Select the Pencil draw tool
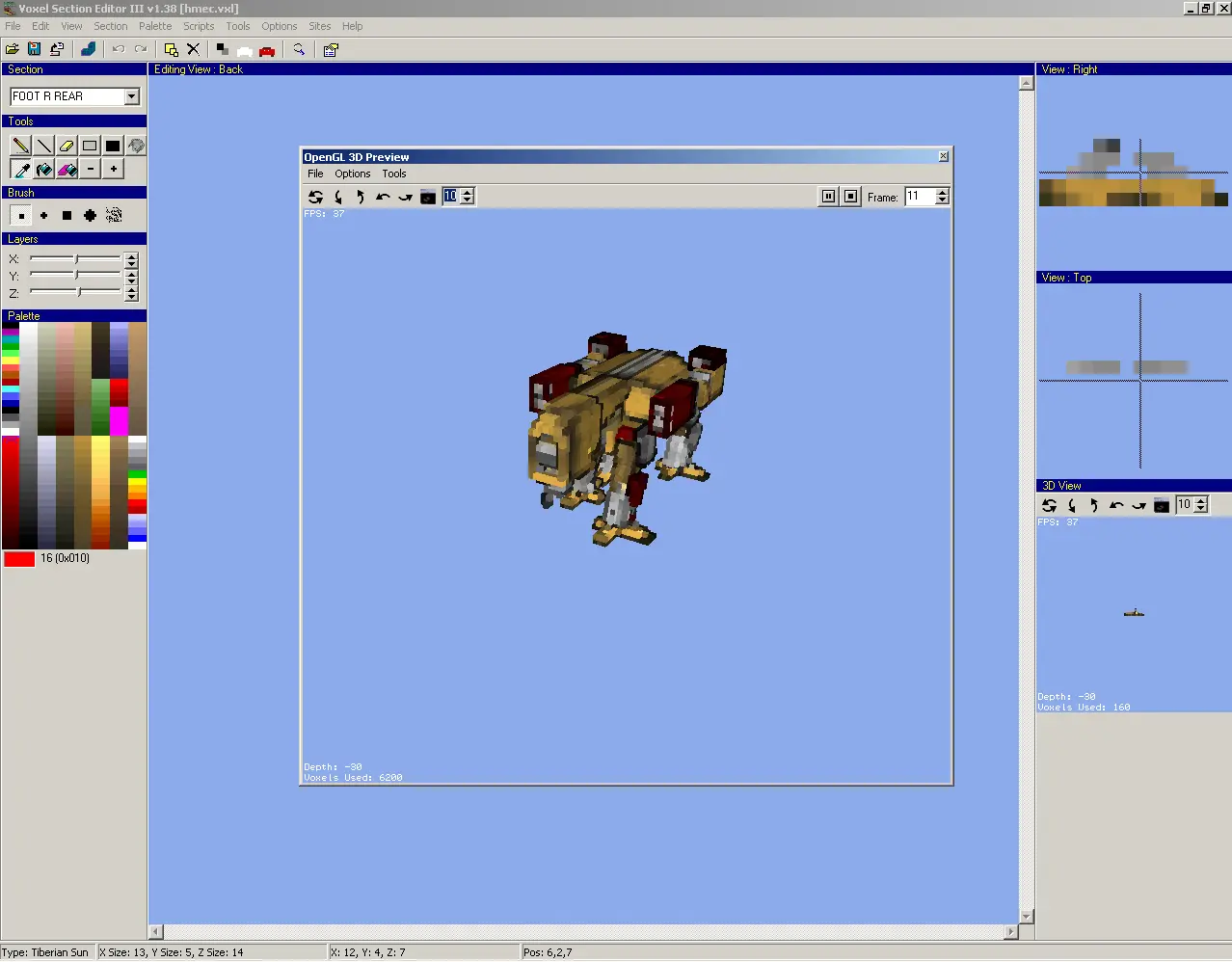Viewport: 1232px width, 962px height. pyautogui.click(x=20, y=146)
